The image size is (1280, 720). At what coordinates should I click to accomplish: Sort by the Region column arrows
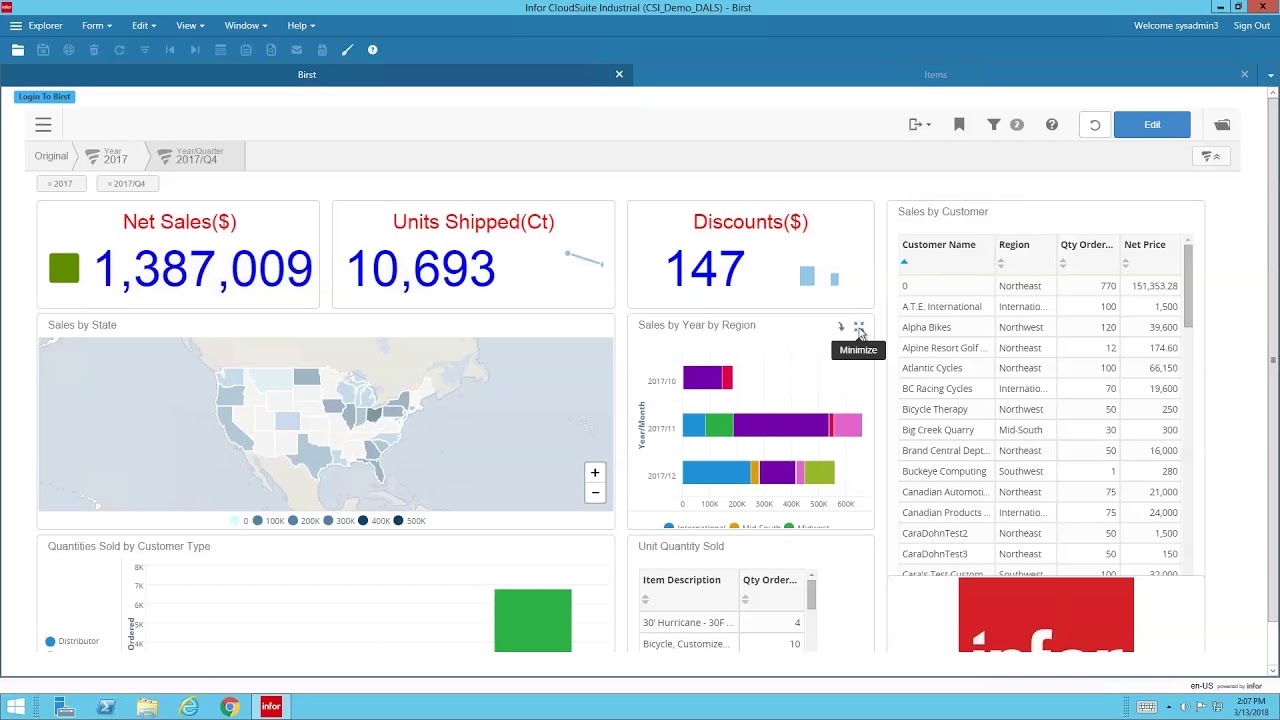[1001, 263]
